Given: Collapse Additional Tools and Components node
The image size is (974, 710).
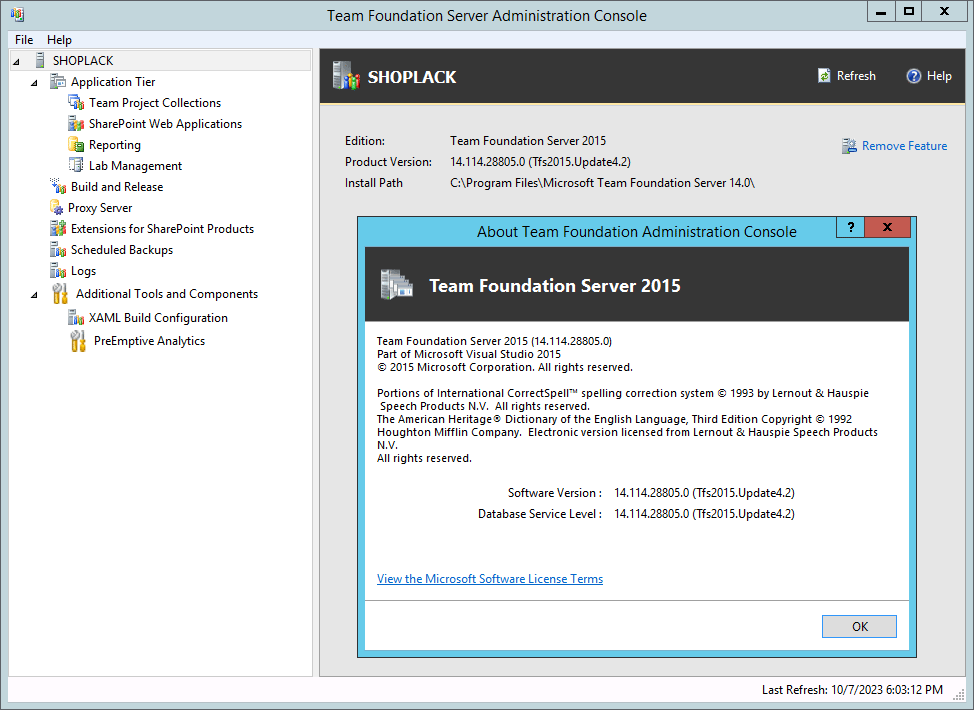Looking at the screenshot, I should coord(35,295).
